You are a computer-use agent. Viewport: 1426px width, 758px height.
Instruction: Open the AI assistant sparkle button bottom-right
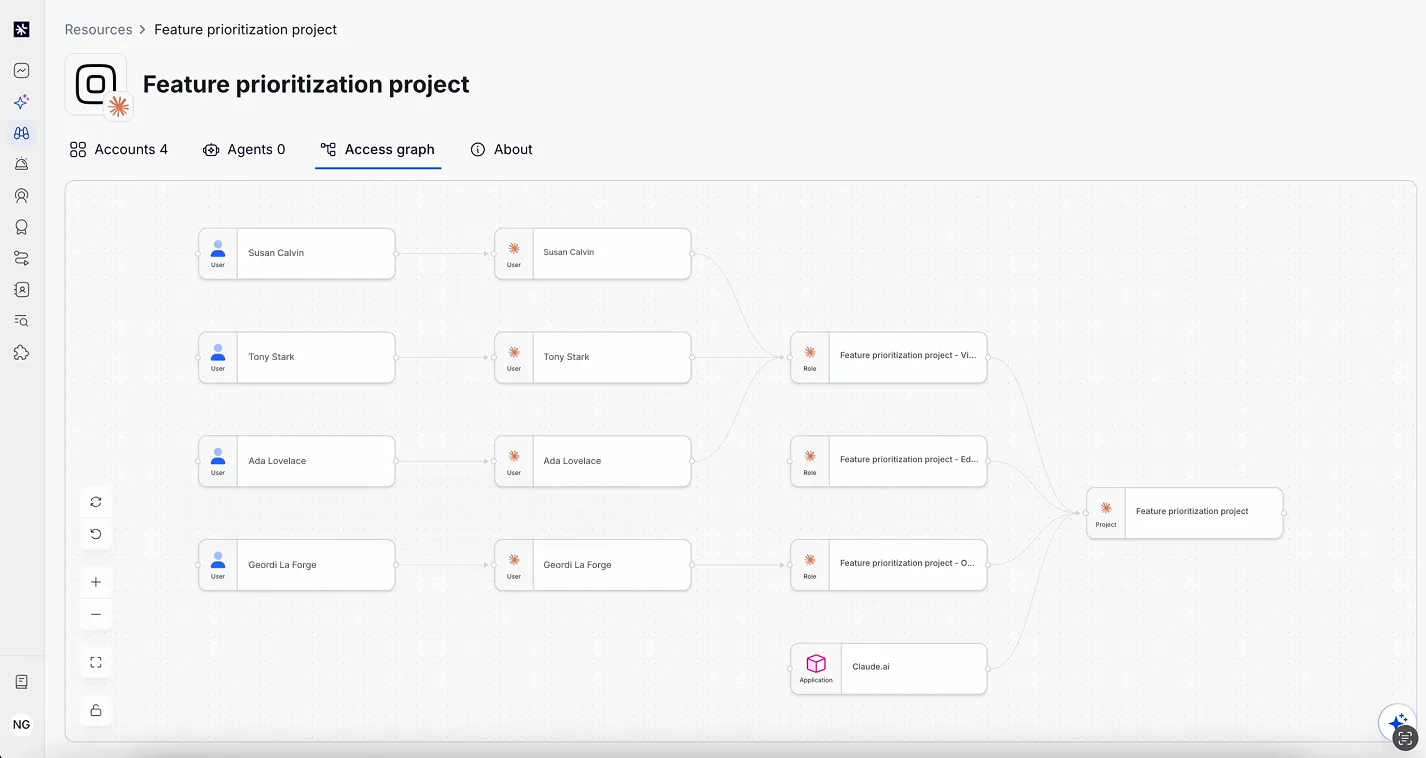(x=1397, y=721)
